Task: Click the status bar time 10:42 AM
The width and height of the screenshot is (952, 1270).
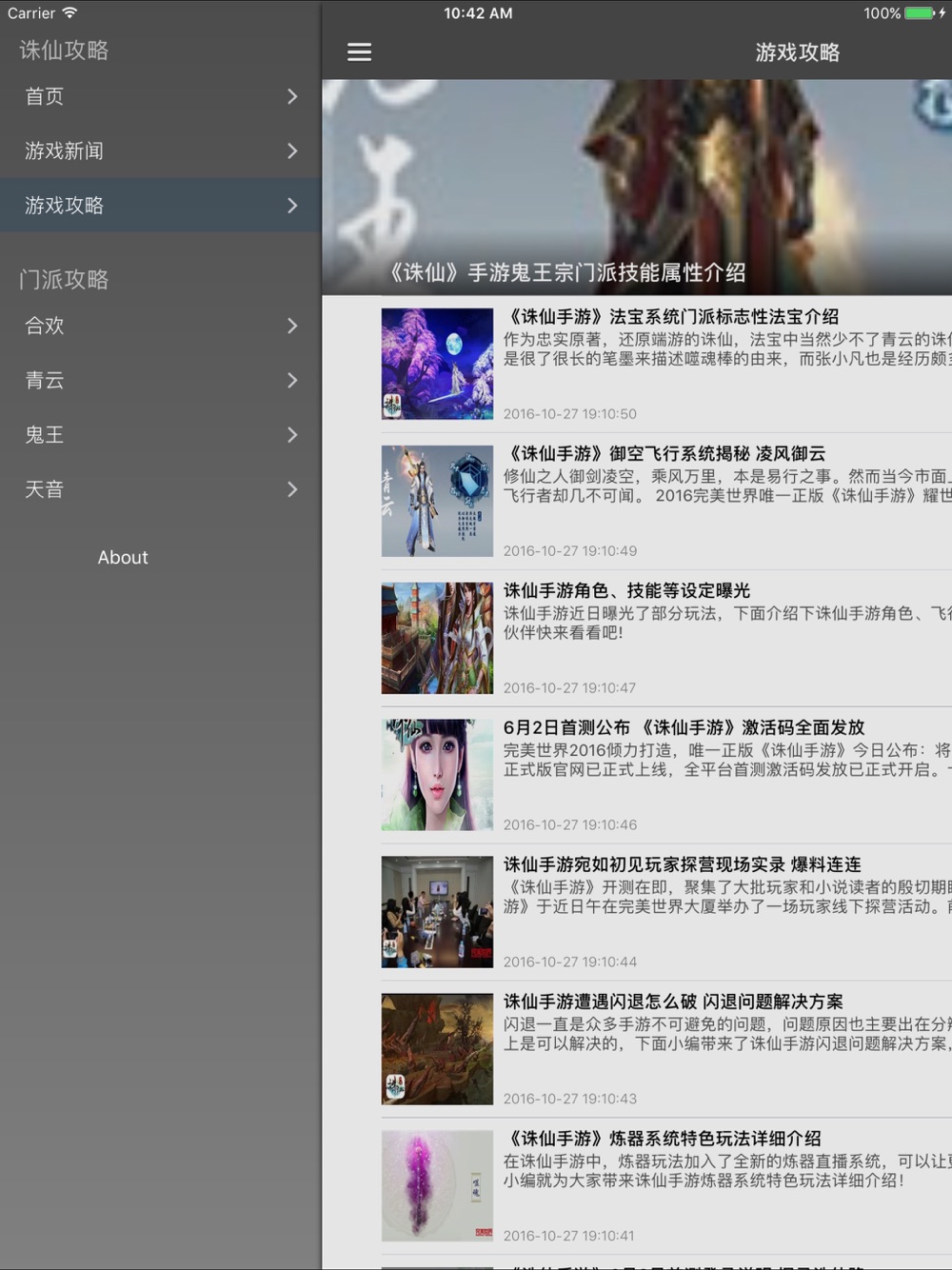Action: (x=478, y=13)
